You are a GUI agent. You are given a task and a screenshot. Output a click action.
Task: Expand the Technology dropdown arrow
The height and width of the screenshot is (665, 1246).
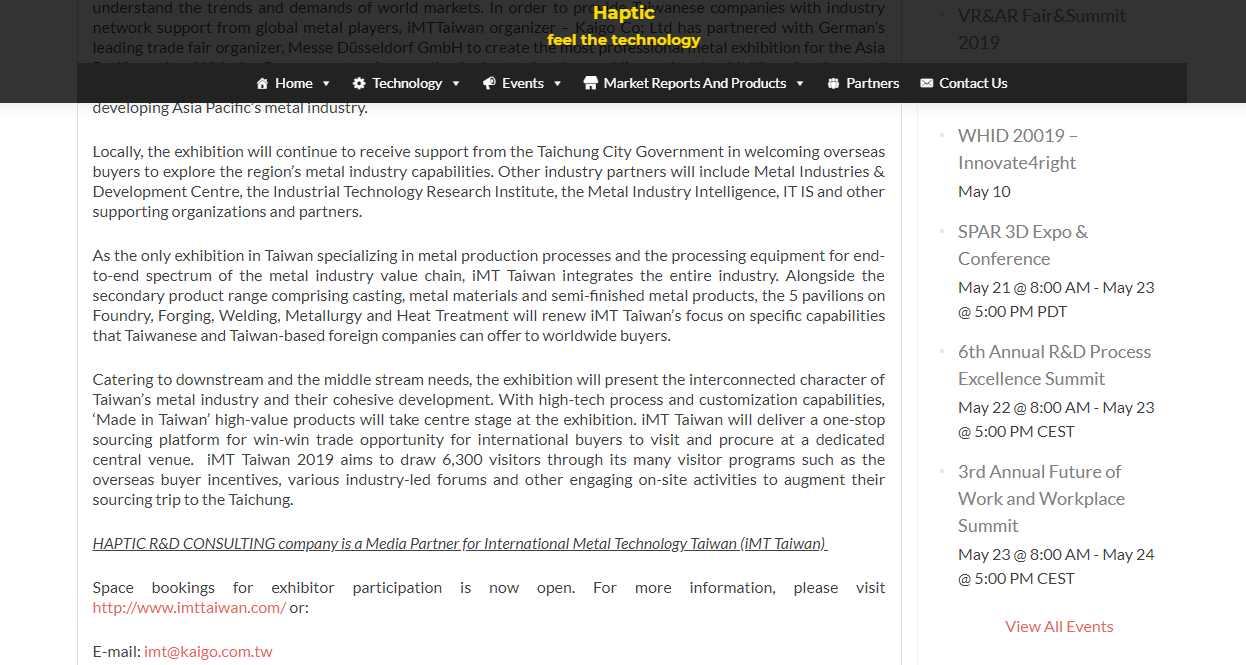pyautogui.click(x=456, y=84)
